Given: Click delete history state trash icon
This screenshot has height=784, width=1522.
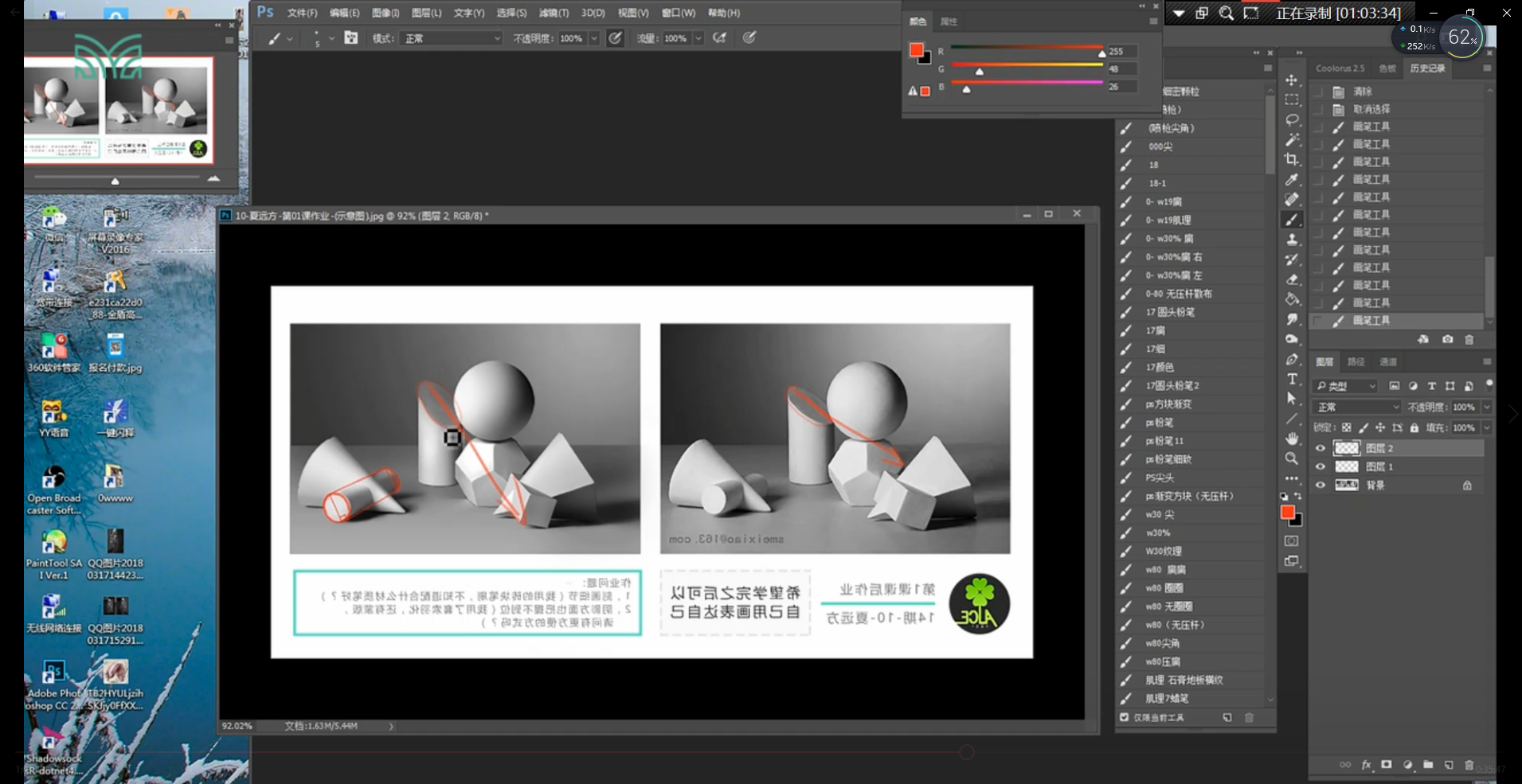Looking at the screenshot, I should pos(1469,339).
